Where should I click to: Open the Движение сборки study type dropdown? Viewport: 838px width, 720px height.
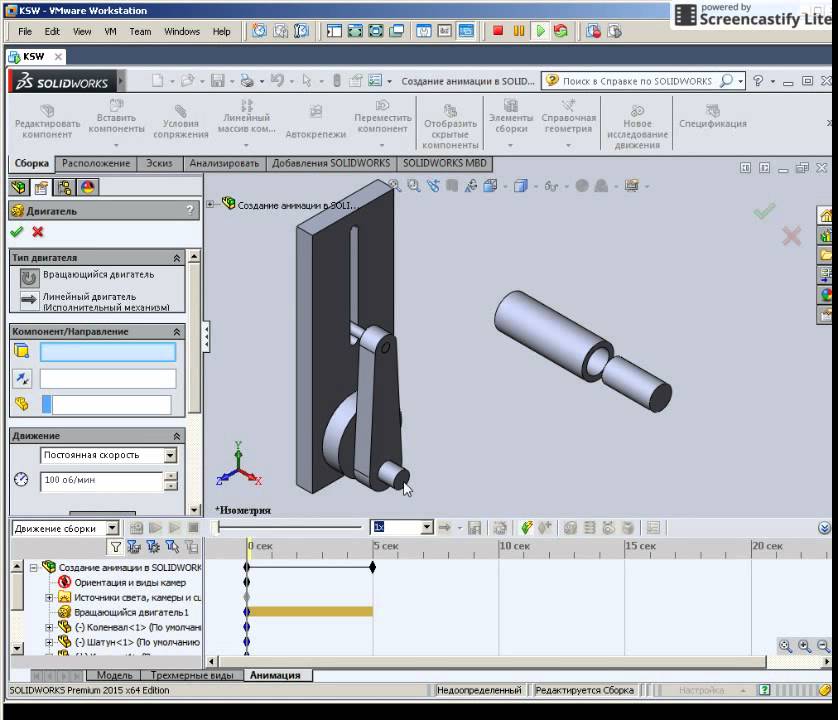pos(112,529)
